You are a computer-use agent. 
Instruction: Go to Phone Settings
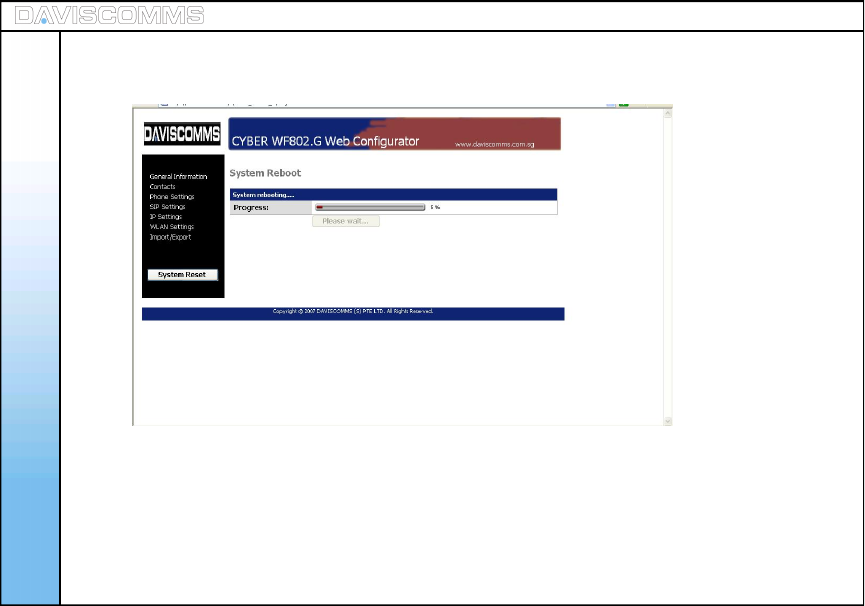tap(172, 196)
